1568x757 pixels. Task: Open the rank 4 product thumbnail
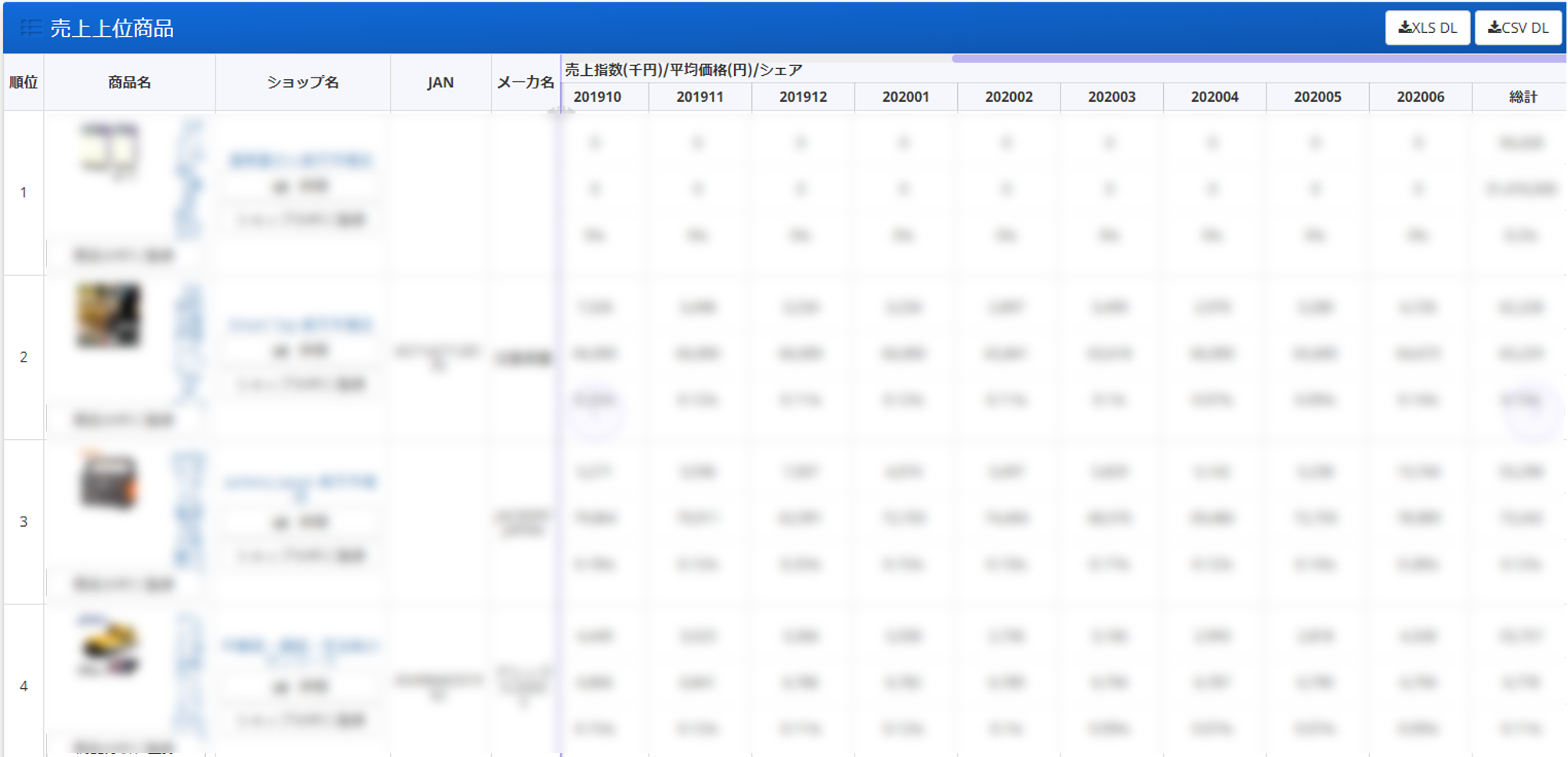108,646
